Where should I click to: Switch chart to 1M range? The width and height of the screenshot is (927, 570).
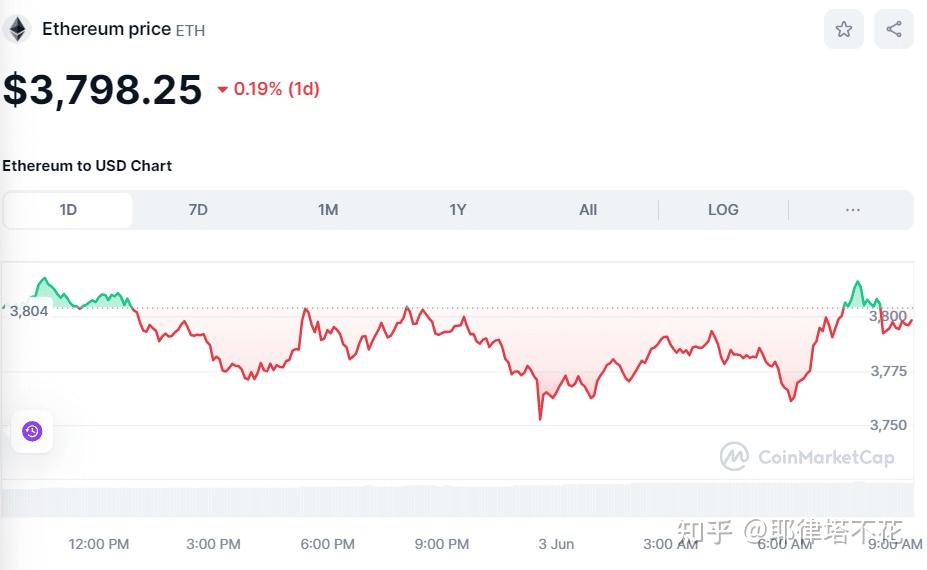(x=328, y=210)
